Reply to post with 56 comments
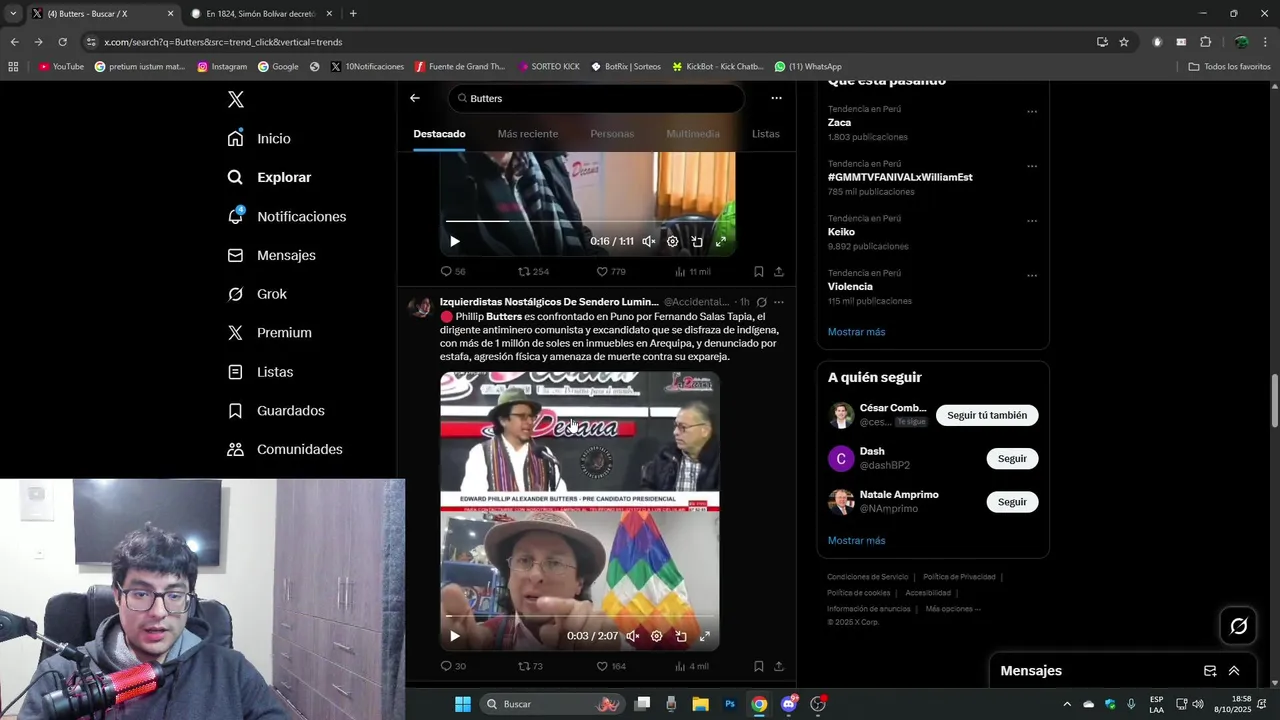The height and width of the screenshot is (720, 1280). click(453, 271)
